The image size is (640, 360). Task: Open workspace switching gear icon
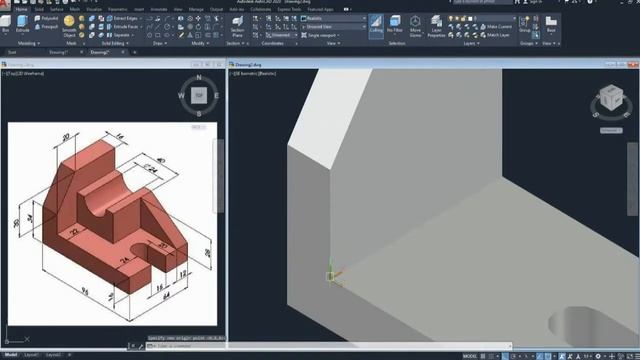coord(598,356)
